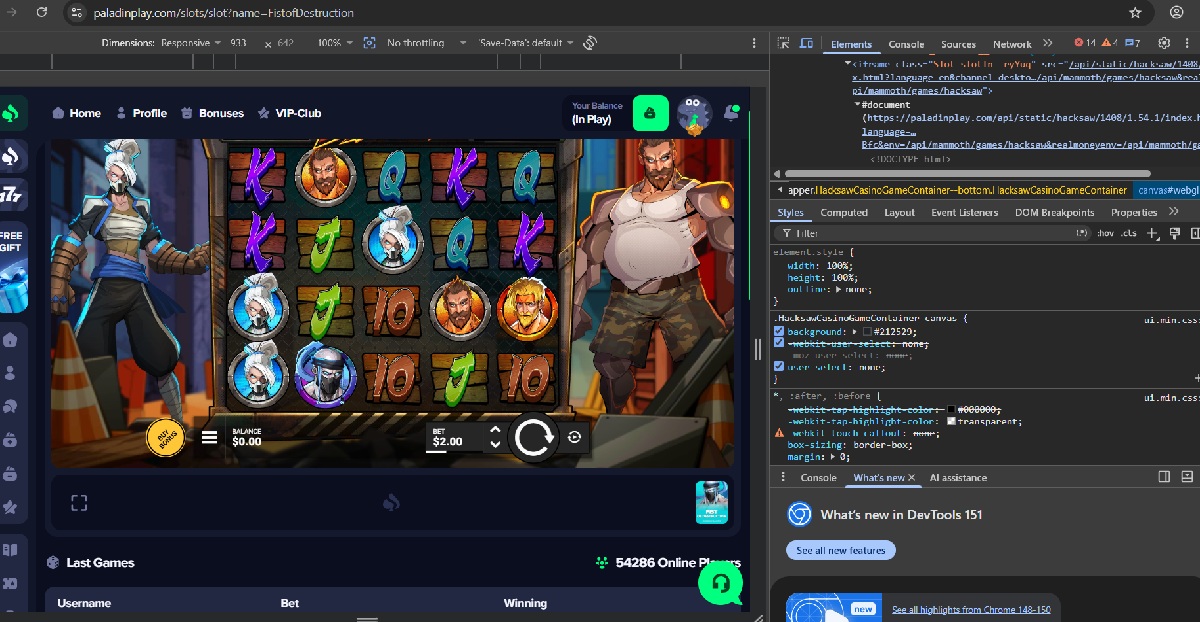Viewport: 1200px width, 622px height.
Task: Add a new style rule with plus
Action: click(x=1151, y=233)
